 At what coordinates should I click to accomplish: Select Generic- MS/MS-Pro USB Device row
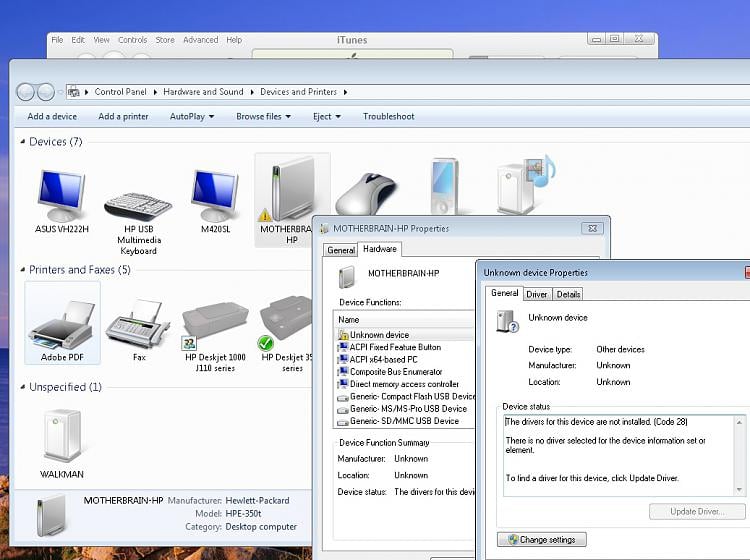point(405,409)
